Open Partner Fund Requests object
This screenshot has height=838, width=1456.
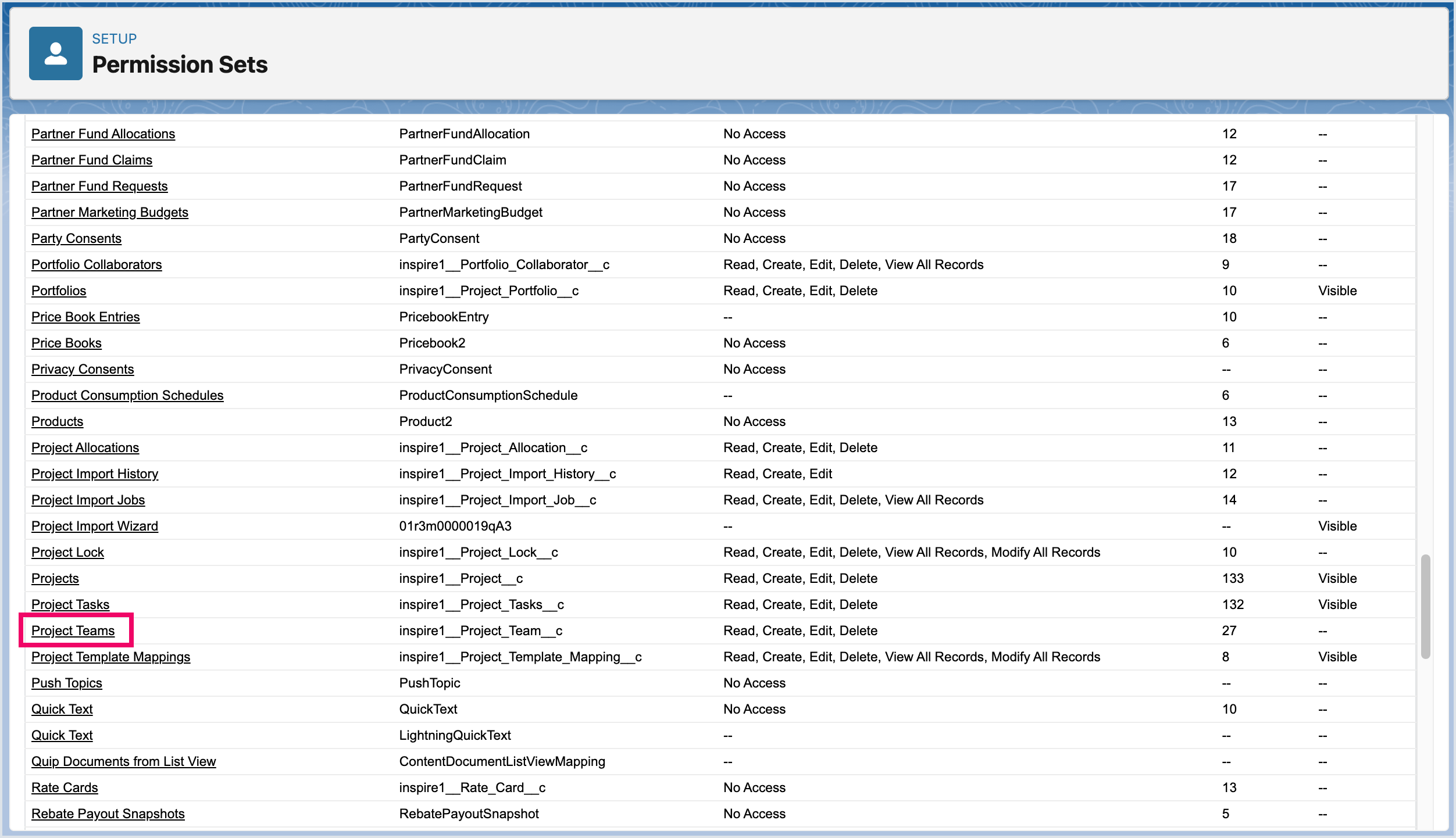(x=99, y=186)
